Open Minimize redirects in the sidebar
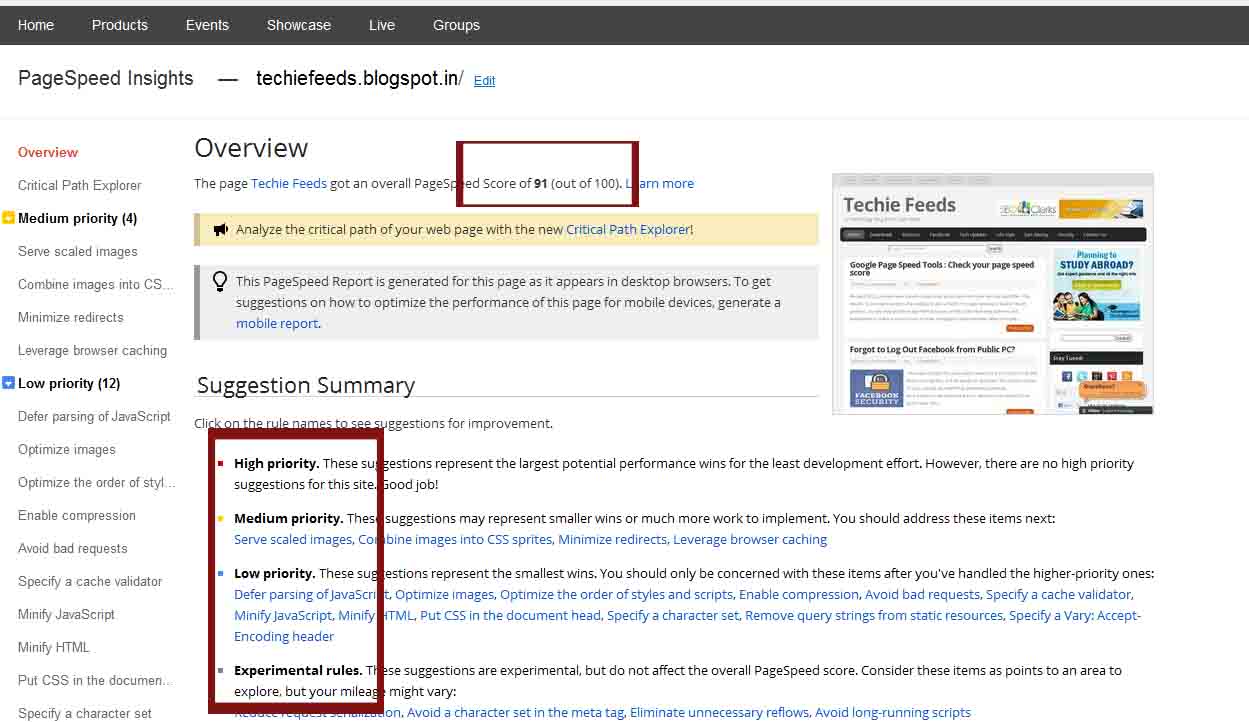The width and height of the screenshot is (1249, 722). tap(71, 317)
